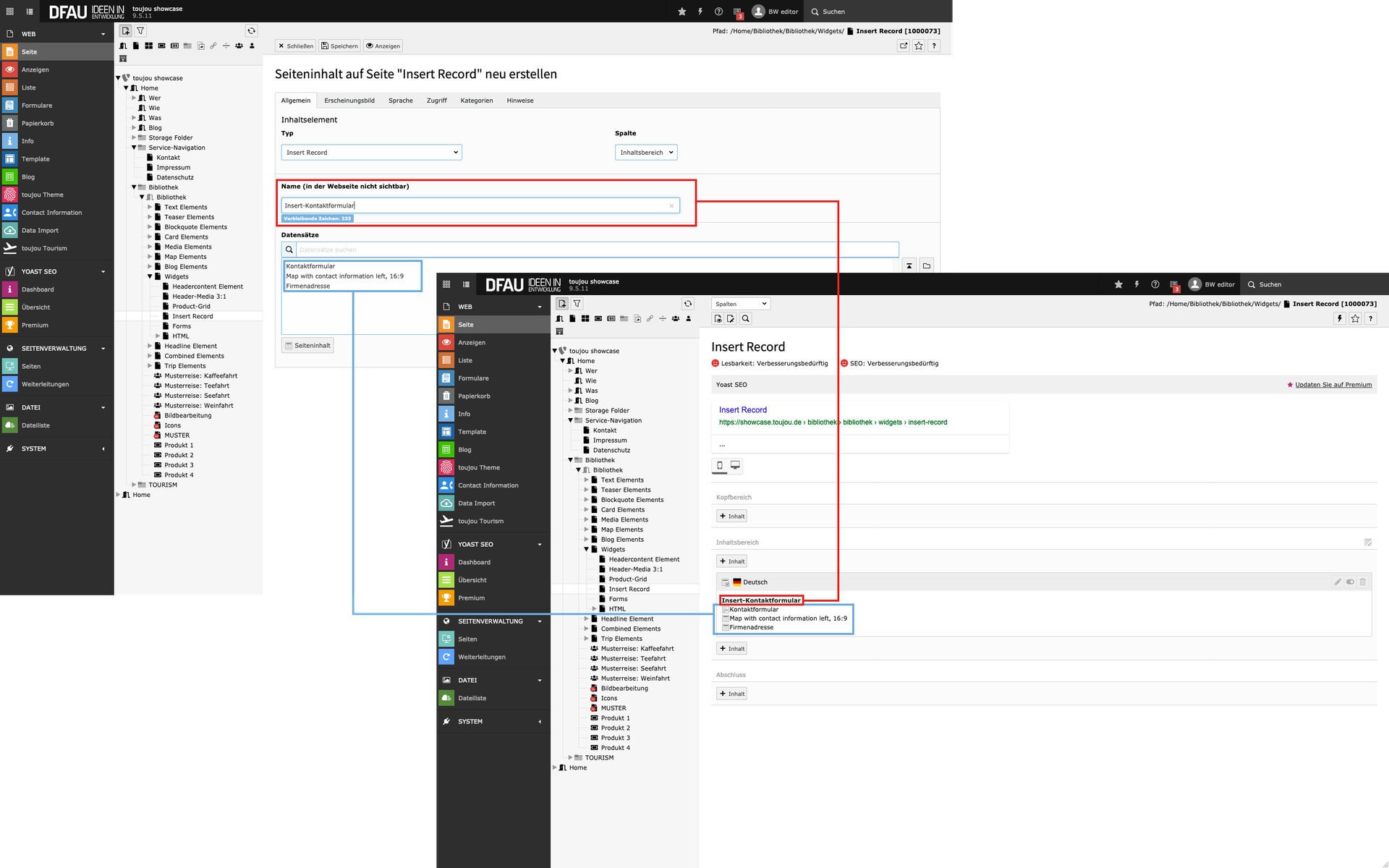1389x868 pixels.
Task: Click the Papierkorb module icon in the left sidebar
Action: tap(10, 123)
